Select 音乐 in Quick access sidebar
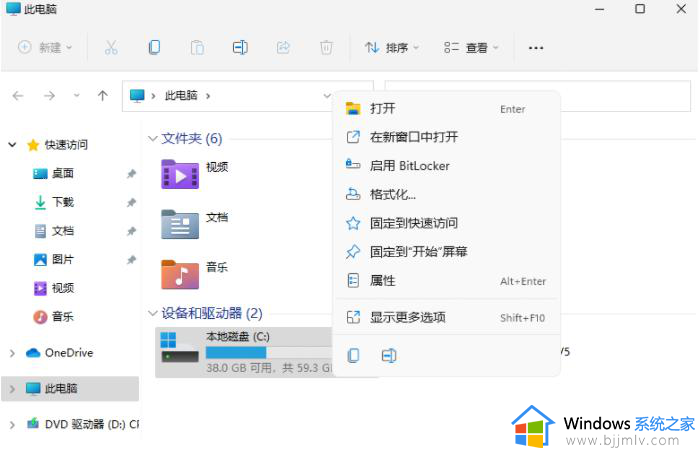The width and height of the screenshot is (700, 454). (x=62, y=317)
